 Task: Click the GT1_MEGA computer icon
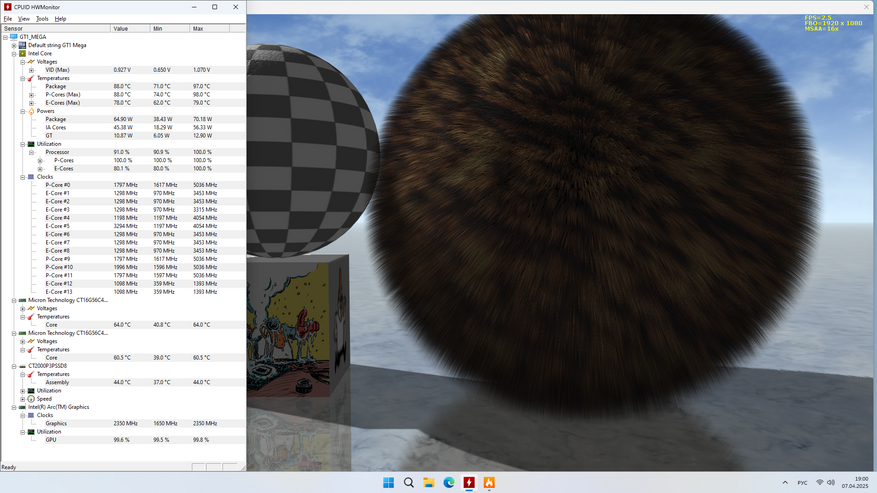pyautogui.click(x=14, y=37)
